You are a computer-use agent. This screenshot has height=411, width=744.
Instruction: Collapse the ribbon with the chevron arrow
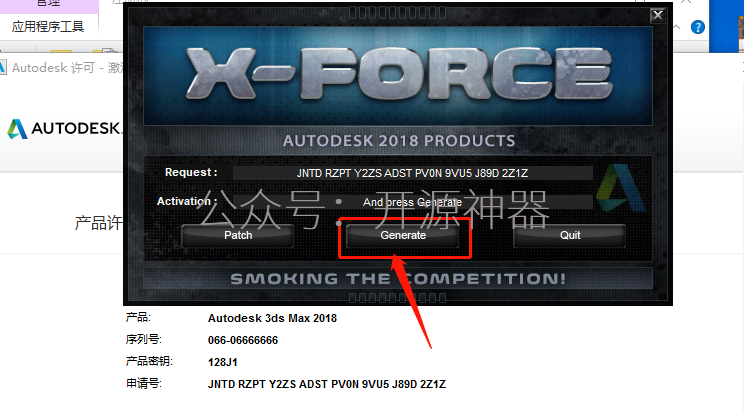[x=677, y=27]
